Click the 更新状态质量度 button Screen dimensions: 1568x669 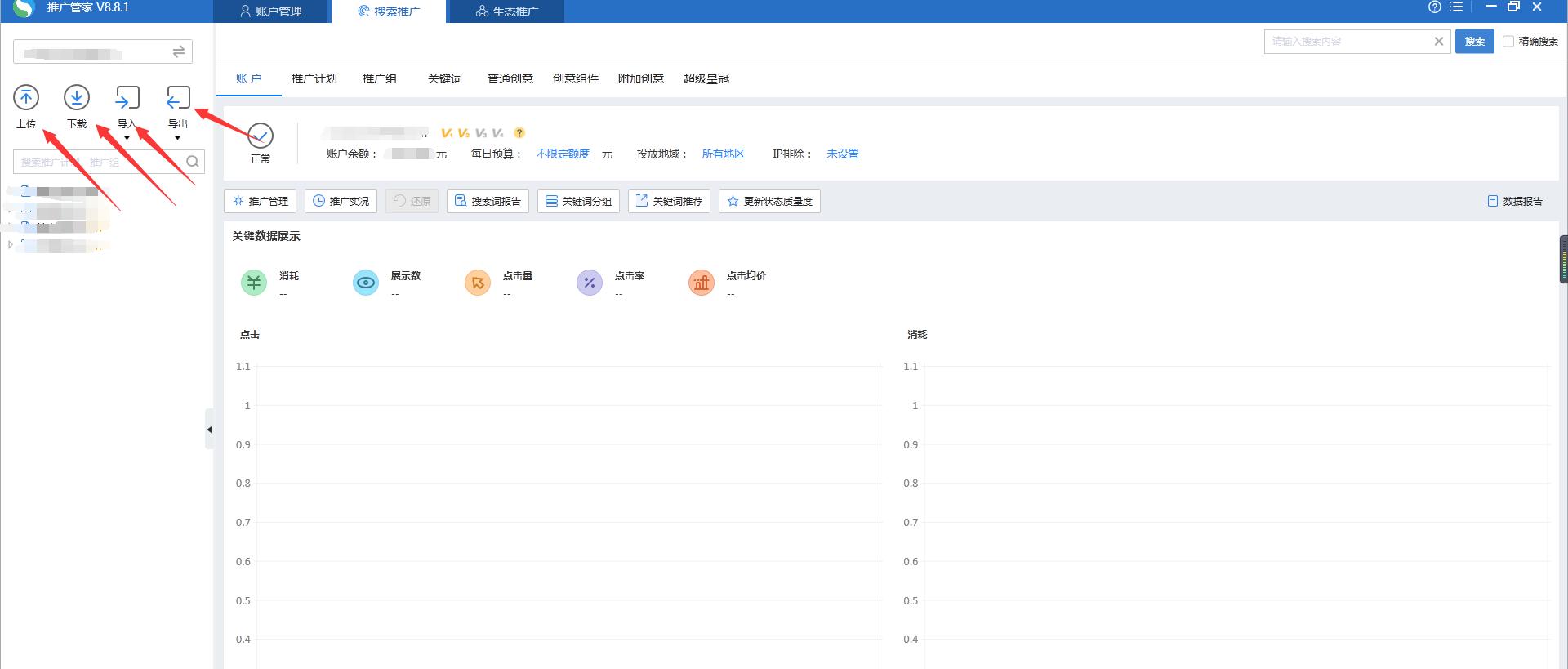(770, 201)
